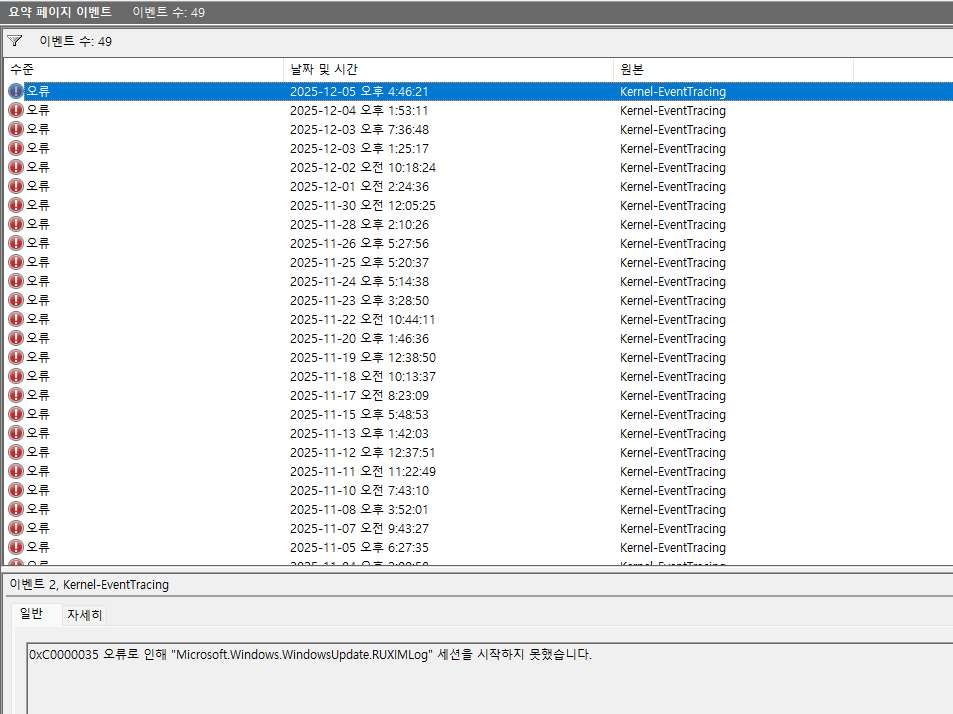The image size is (953, 714).
Task: Click Kernel-EventTracing source on the 2025-11-20 row
Action: point(672,338)
